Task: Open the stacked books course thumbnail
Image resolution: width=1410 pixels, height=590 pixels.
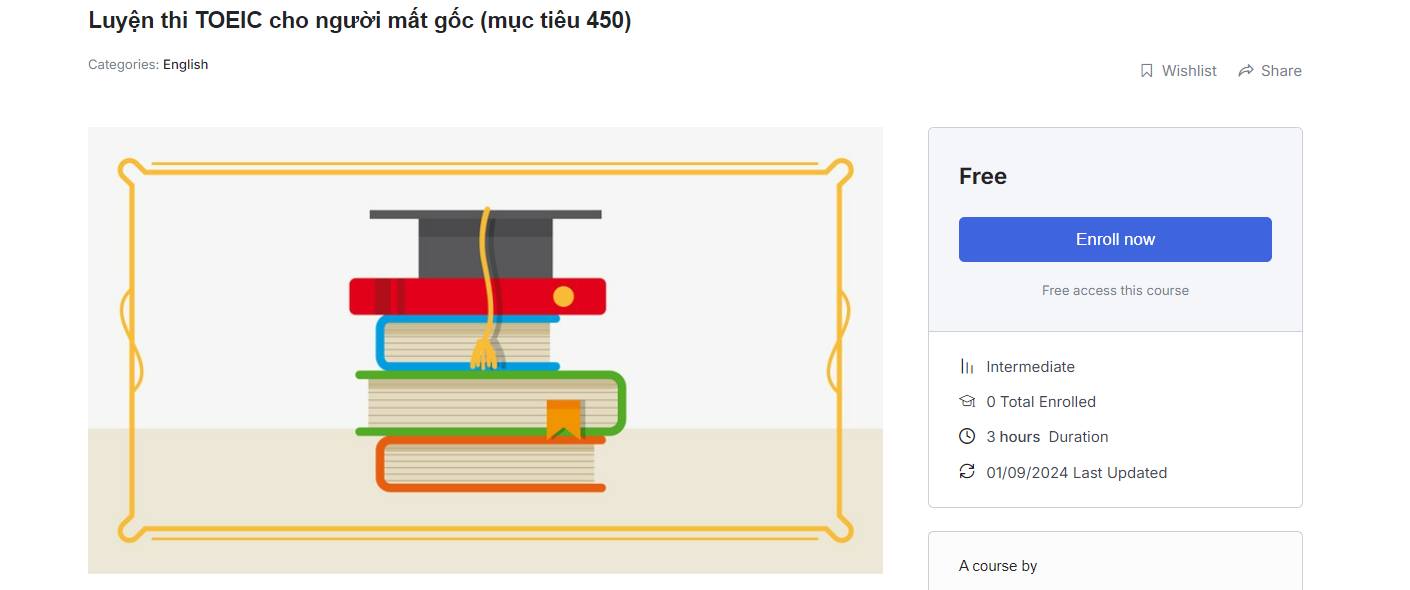Action: point(485,350)
